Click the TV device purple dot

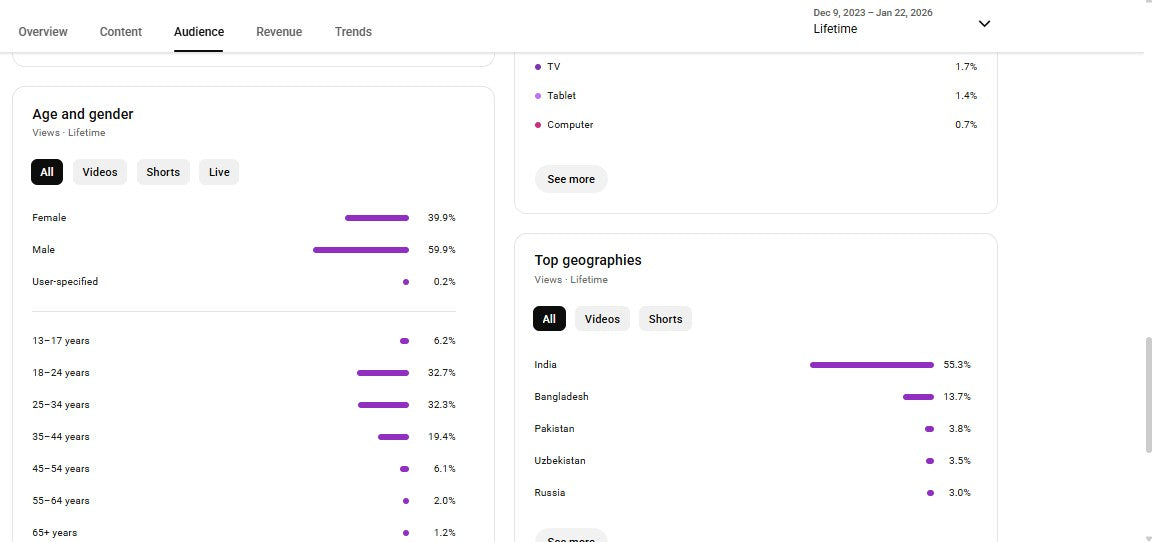538,67
